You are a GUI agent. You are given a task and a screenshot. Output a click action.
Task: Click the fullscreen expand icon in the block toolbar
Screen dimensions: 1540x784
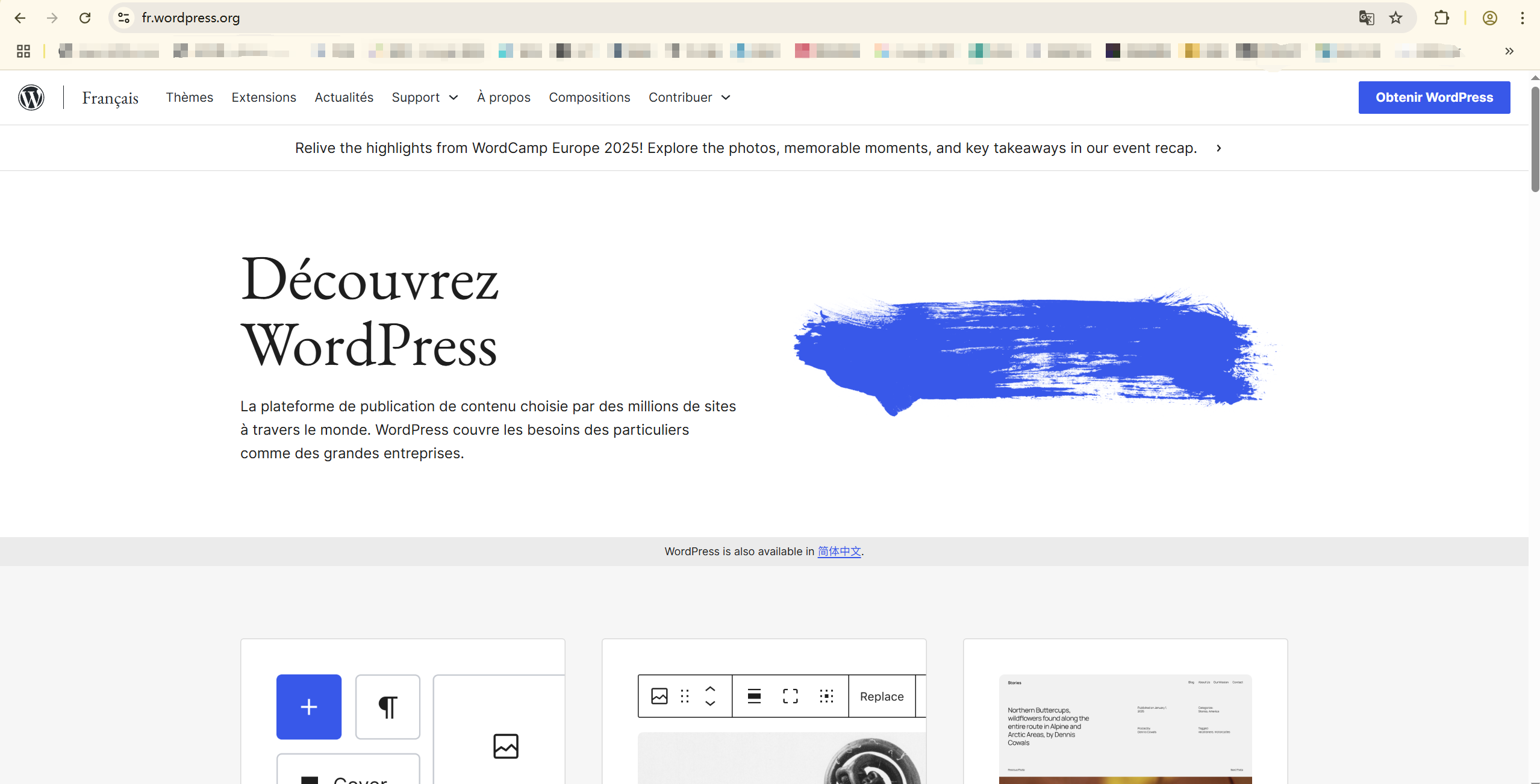coord(790,696)
